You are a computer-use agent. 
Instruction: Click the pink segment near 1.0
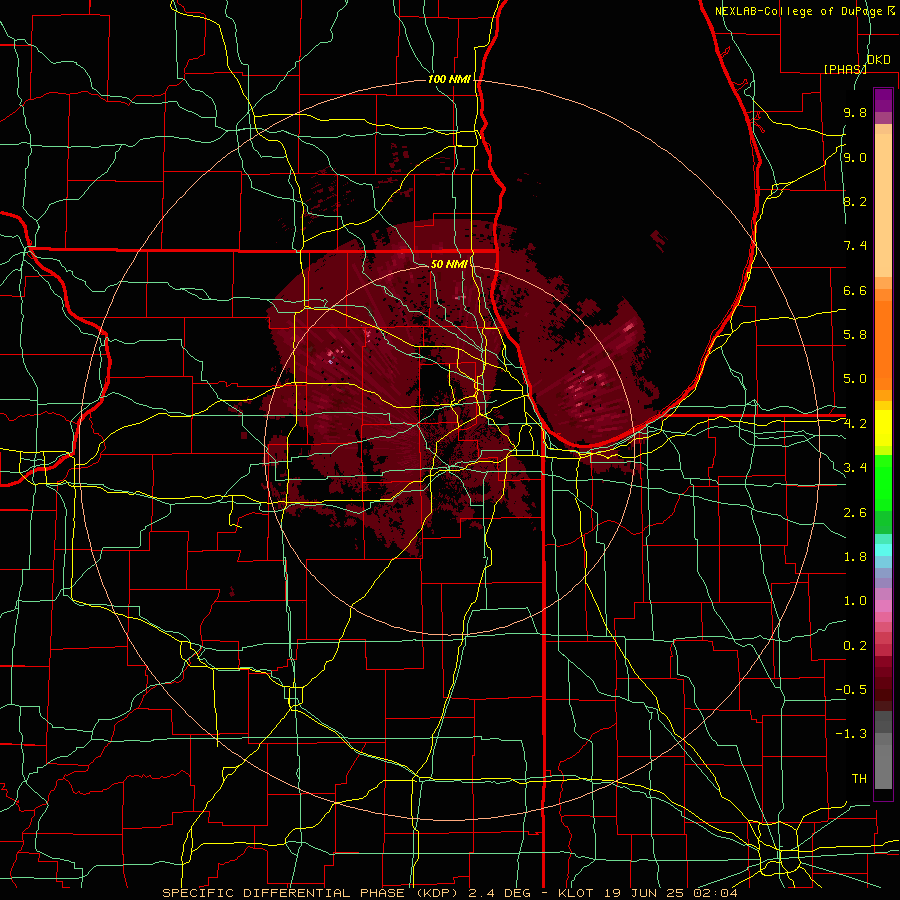click(x=883, y=606)
